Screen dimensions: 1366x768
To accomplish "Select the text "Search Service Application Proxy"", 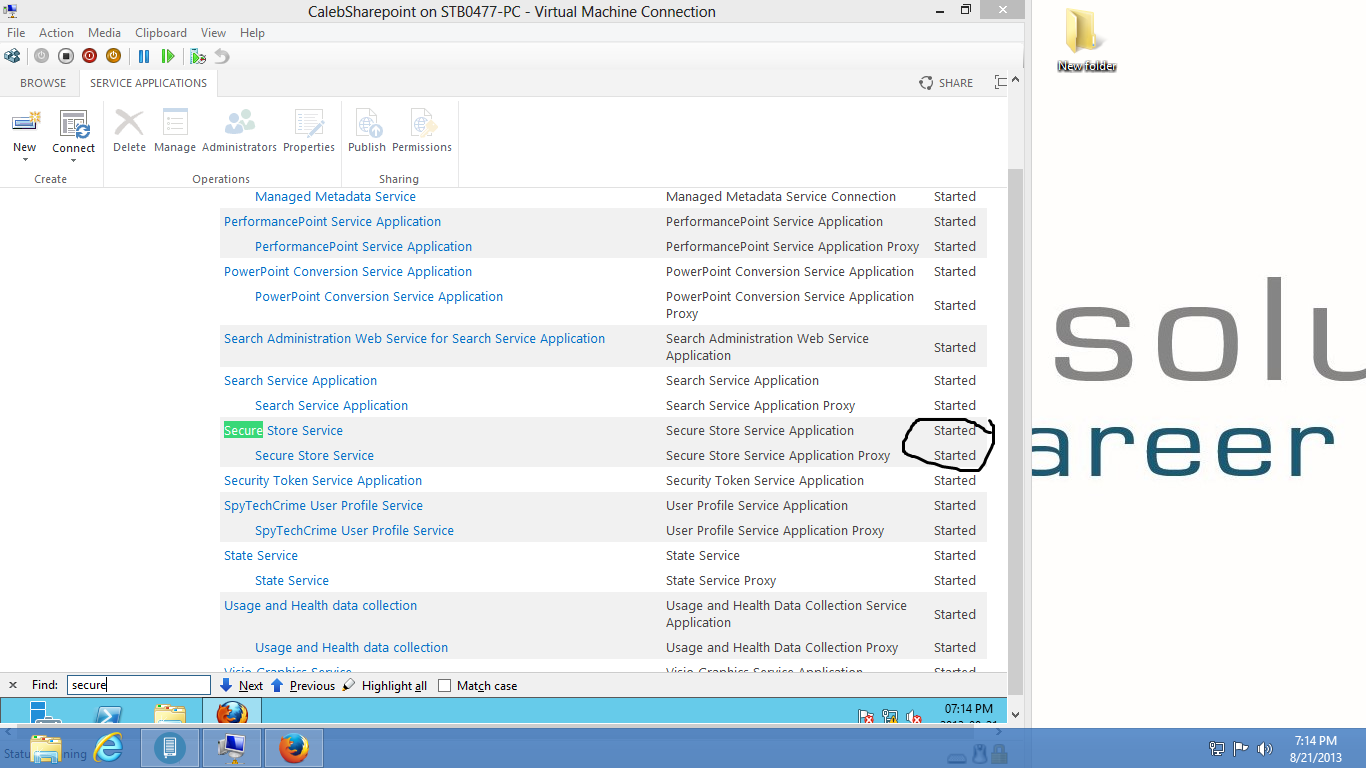I will pos(760,406).
